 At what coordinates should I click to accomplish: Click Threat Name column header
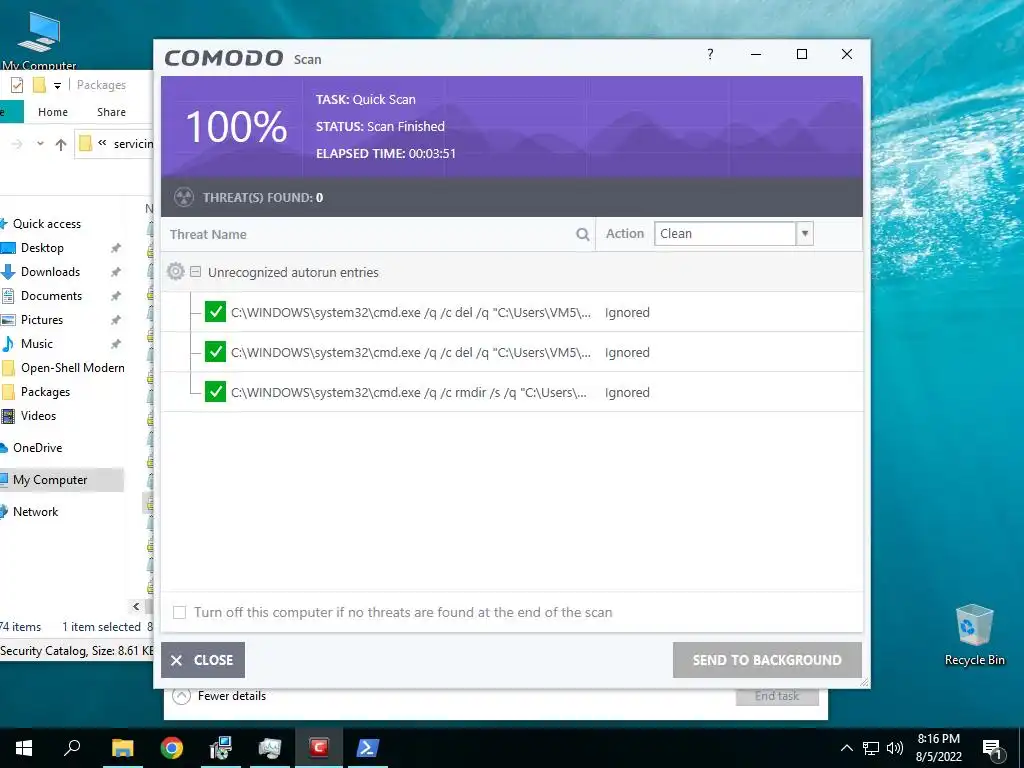(208, 234)
